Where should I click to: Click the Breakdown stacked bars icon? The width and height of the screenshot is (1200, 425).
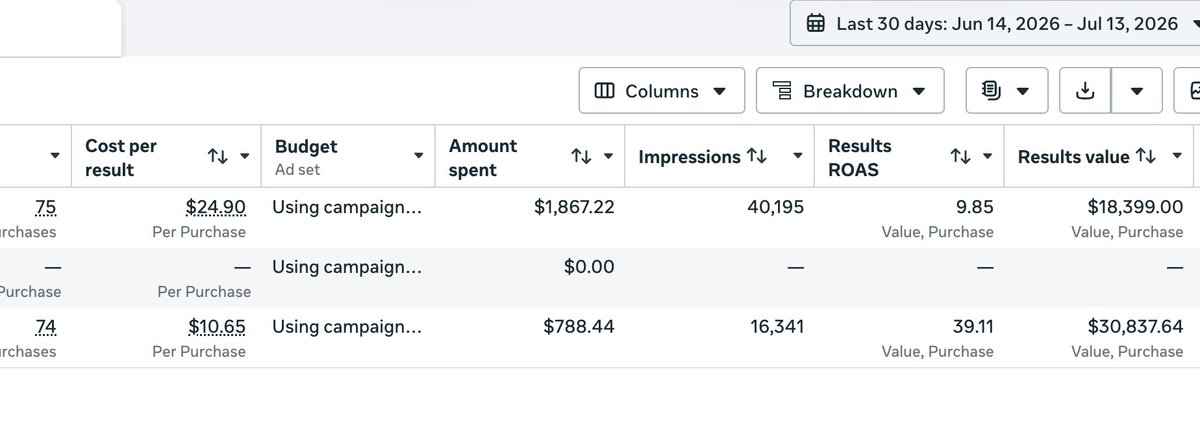(x=783, y=91)
